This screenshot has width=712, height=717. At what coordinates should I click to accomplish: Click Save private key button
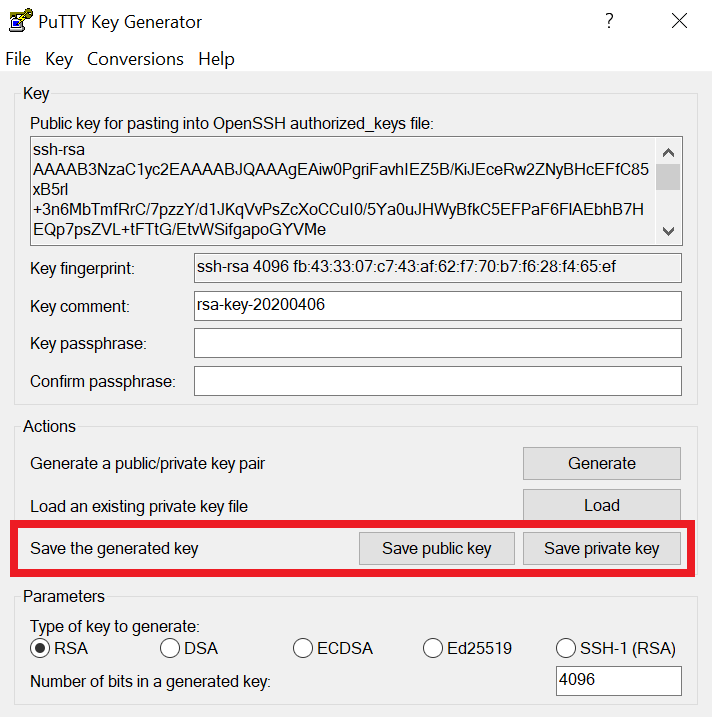coord(601,548)
